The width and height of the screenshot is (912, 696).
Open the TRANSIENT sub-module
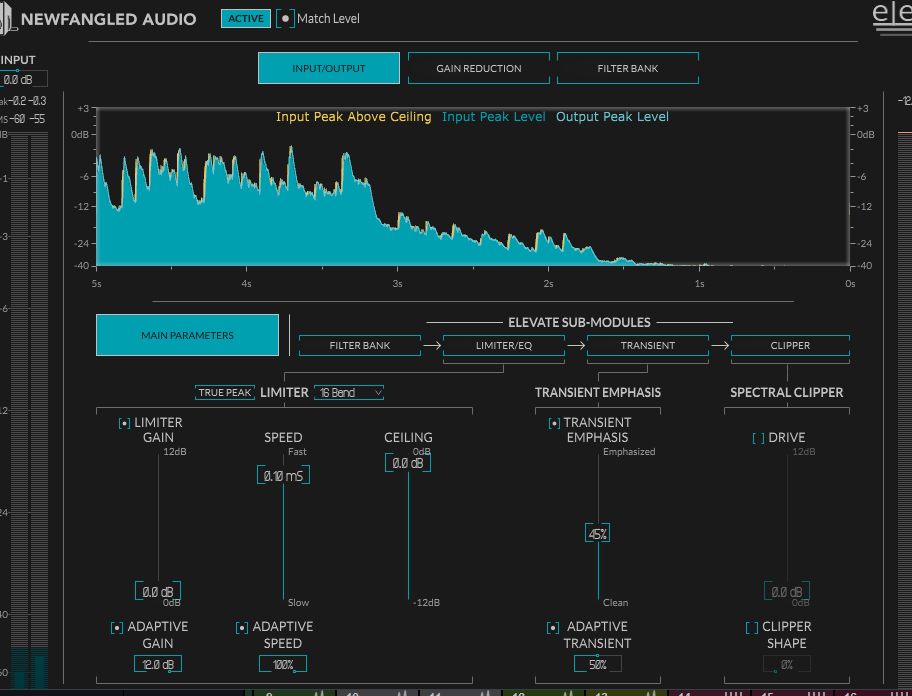(647, 345)
